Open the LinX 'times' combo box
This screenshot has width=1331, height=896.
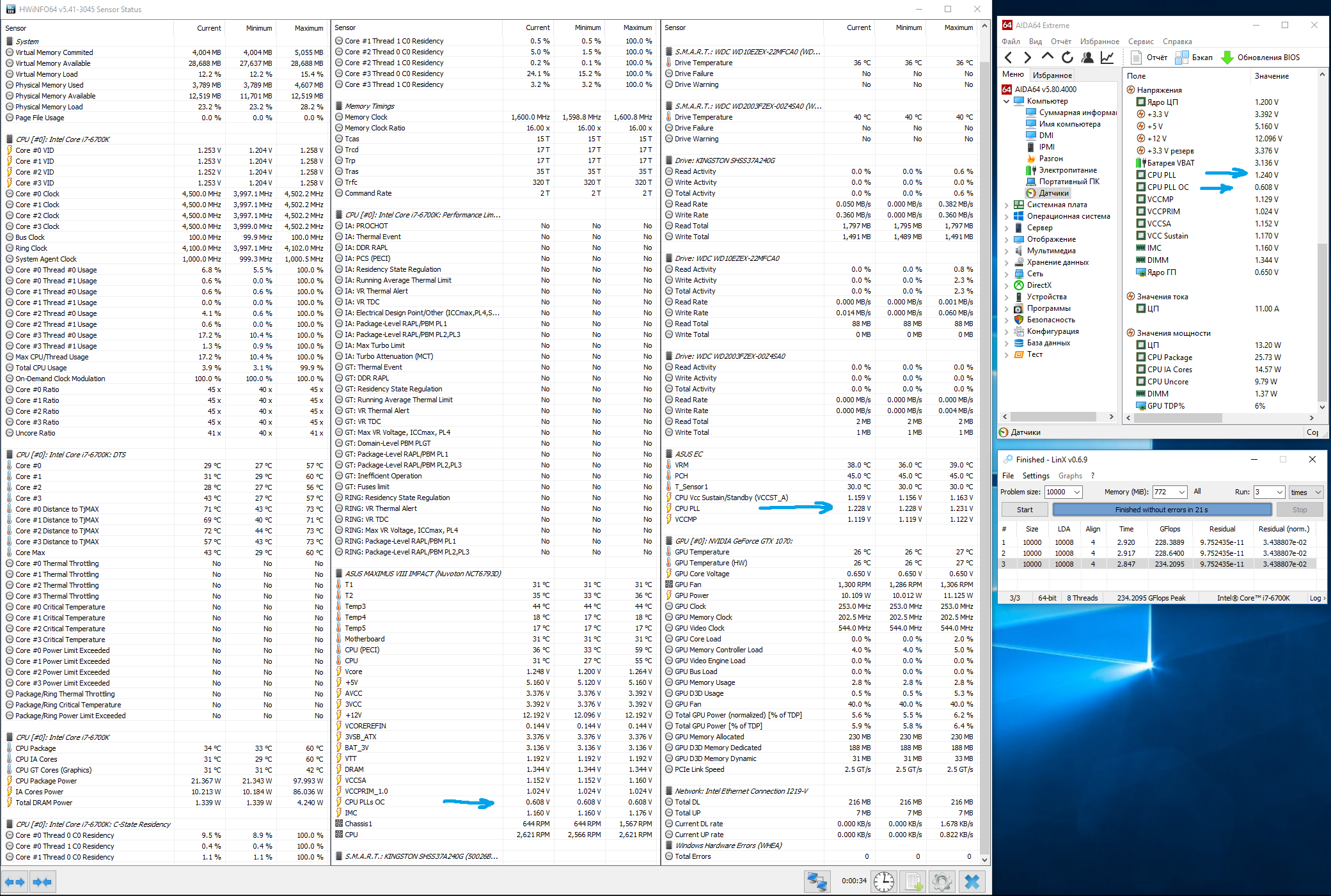(1305, 492)
